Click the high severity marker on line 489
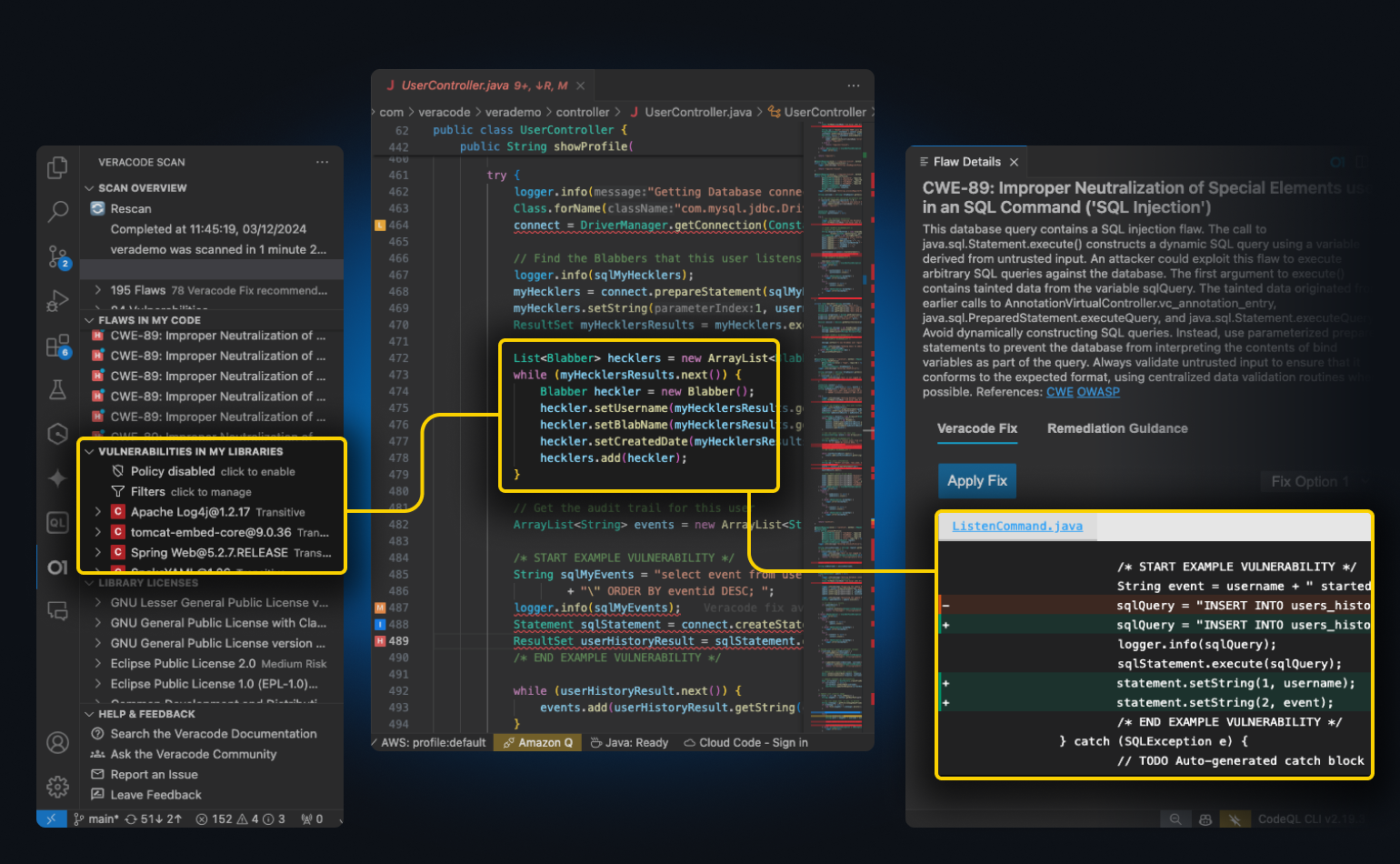 (x=380, y=641)
